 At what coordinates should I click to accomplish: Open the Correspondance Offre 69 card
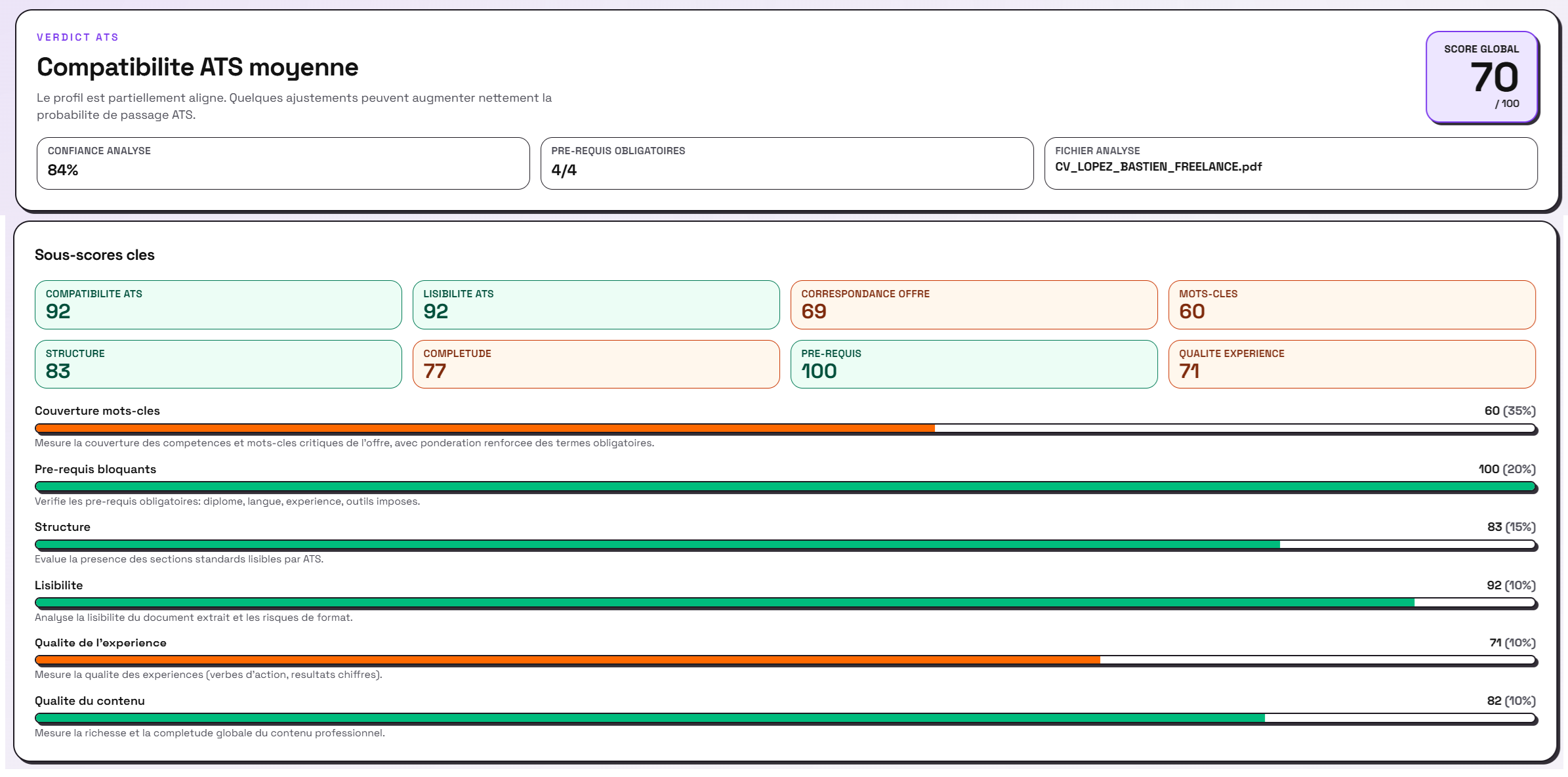[974, 304]
